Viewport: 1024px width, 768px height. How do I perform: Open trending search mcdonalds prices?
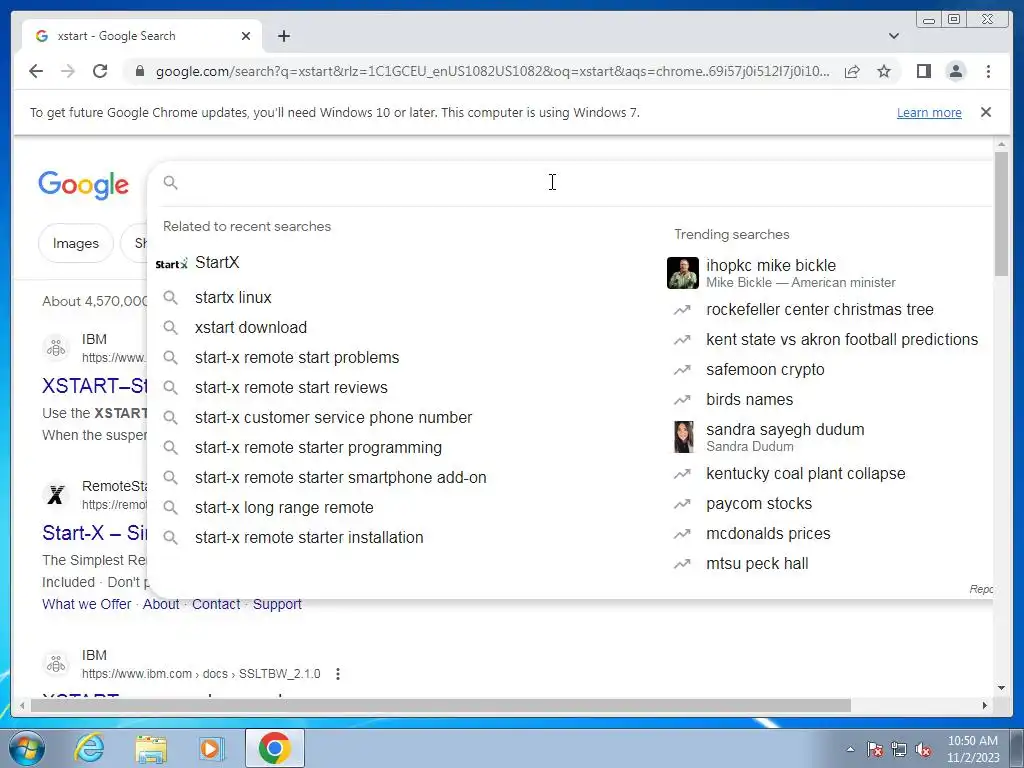(x=768, y=534)
